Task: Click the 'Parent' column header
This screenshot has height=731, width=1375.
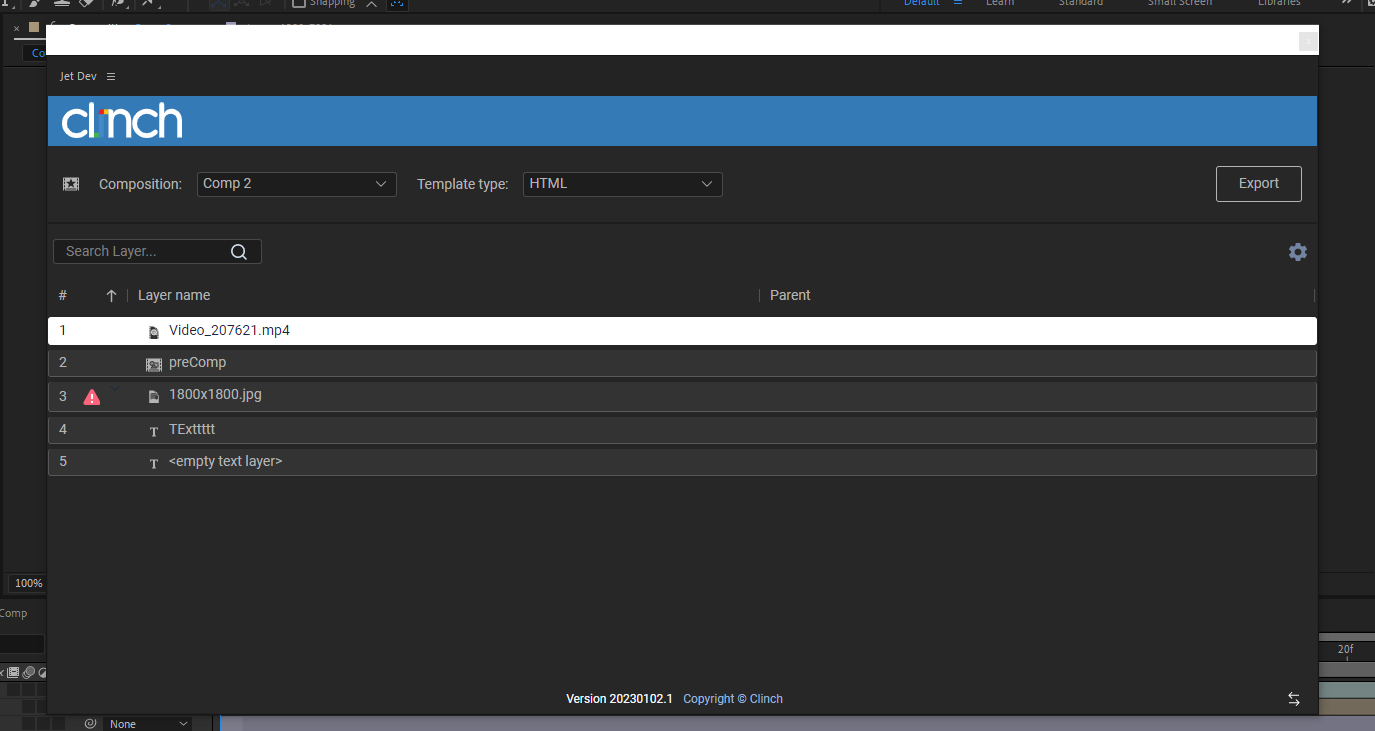Action: click(790, 295)
